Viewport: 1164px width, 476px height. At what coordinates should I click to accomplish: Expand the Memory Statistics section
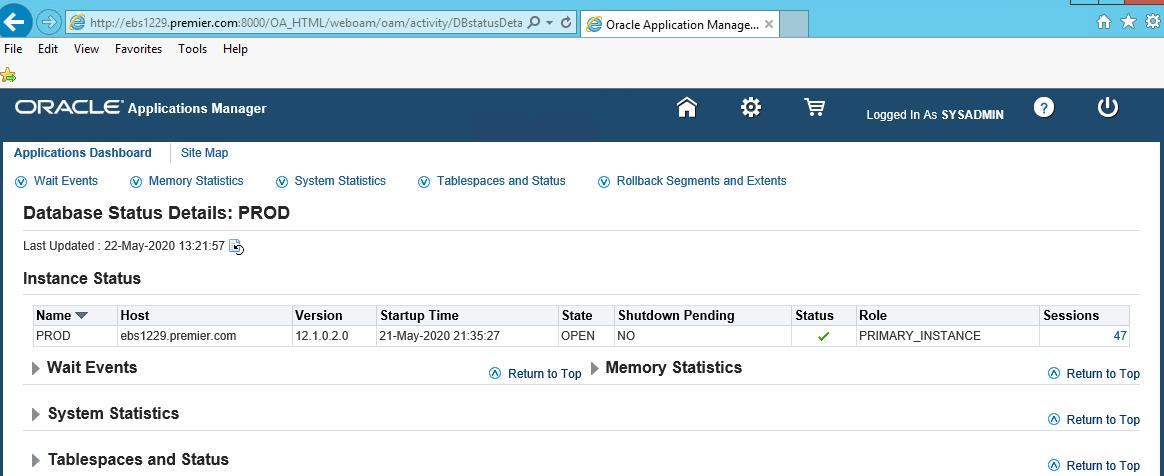coord(594,369)
